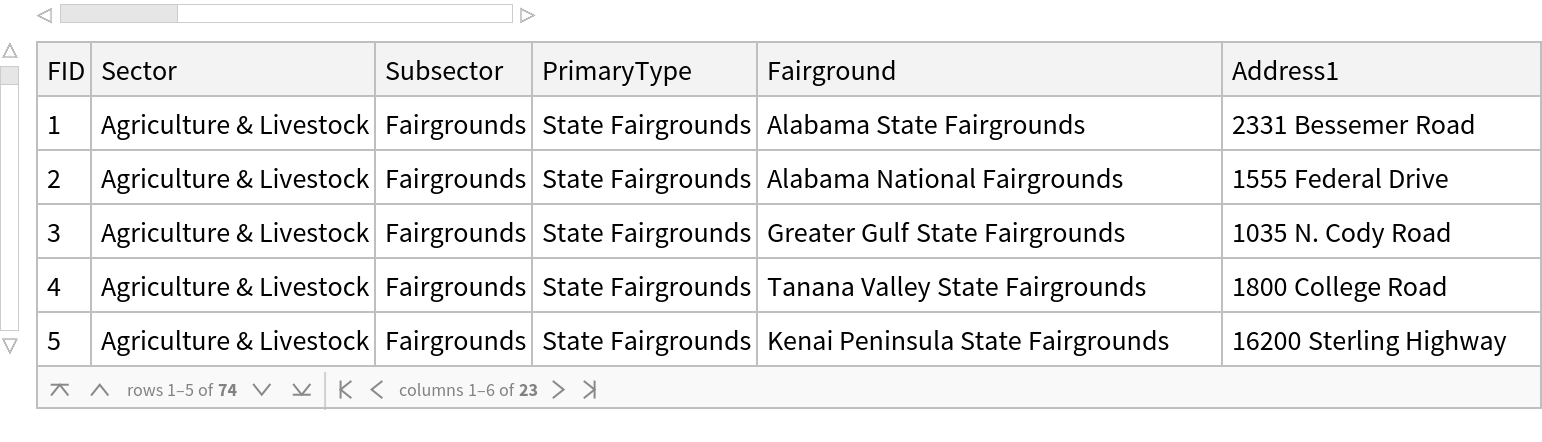Show previous columns arrow
Image resolution: width=1542 pixels, height=442 pixels.
point(377,390)
